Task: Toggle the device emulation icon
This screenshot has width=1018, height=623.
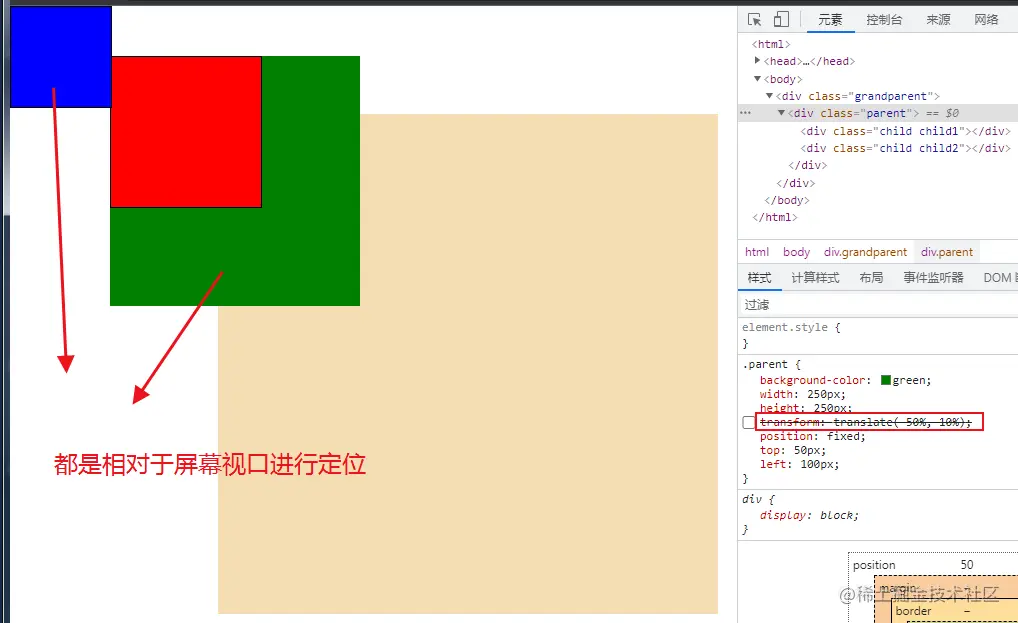Action: [781, 18]
